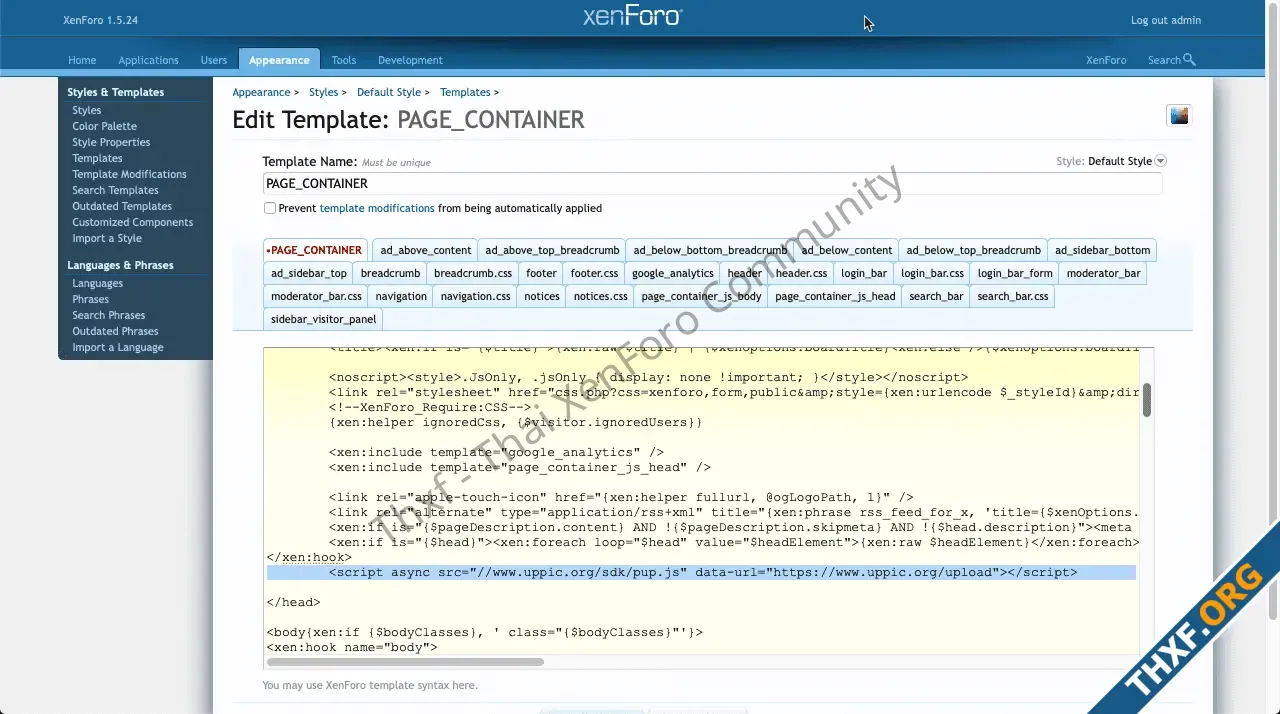1280x714 pixels.
Task: Open the search_bar.css template tab
Action: pos(1013,296)
